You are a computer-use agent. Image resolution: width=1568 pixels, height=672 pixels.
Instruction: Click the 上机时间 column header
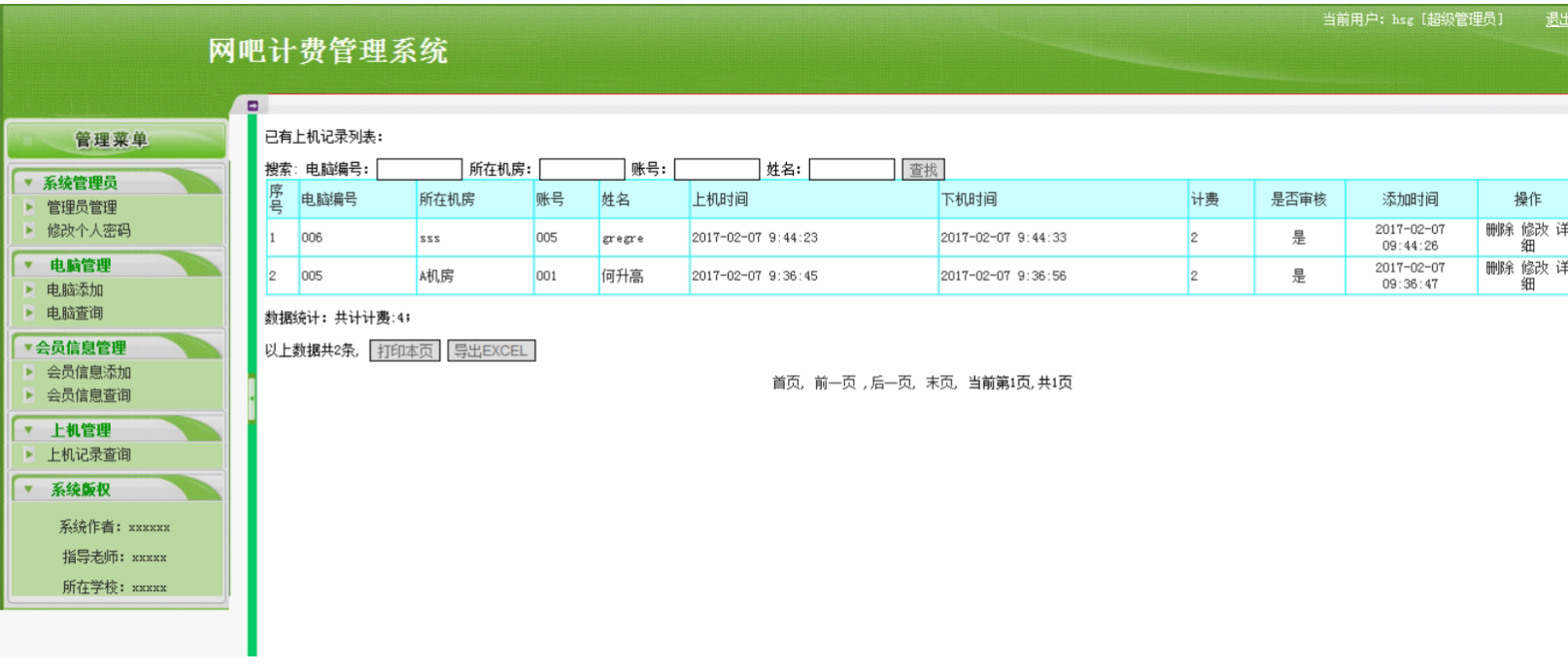720,199
